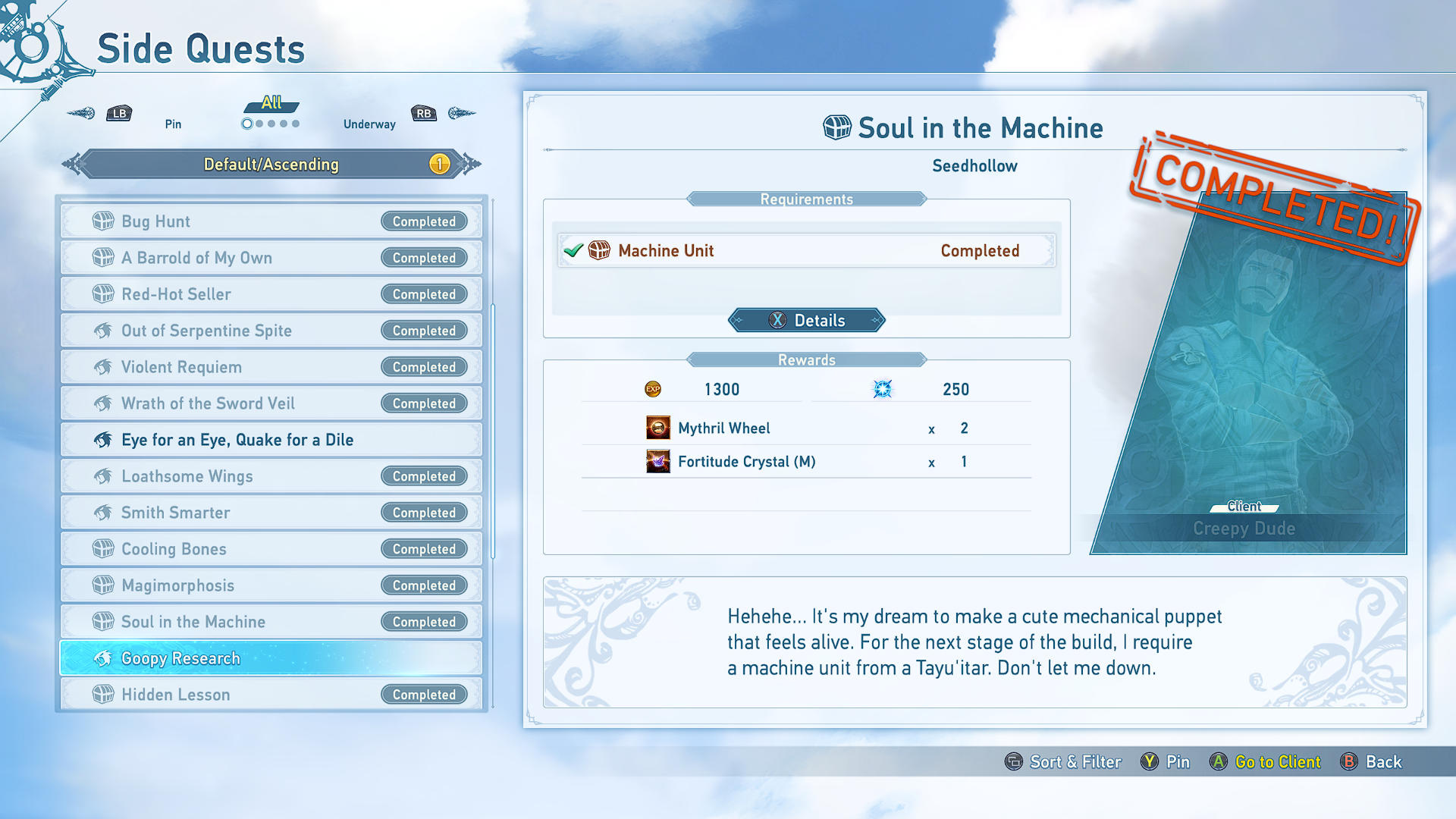Select the first tab page indicator dot
The height and width of the screenshot is (819, 1456).
[247, 124]
